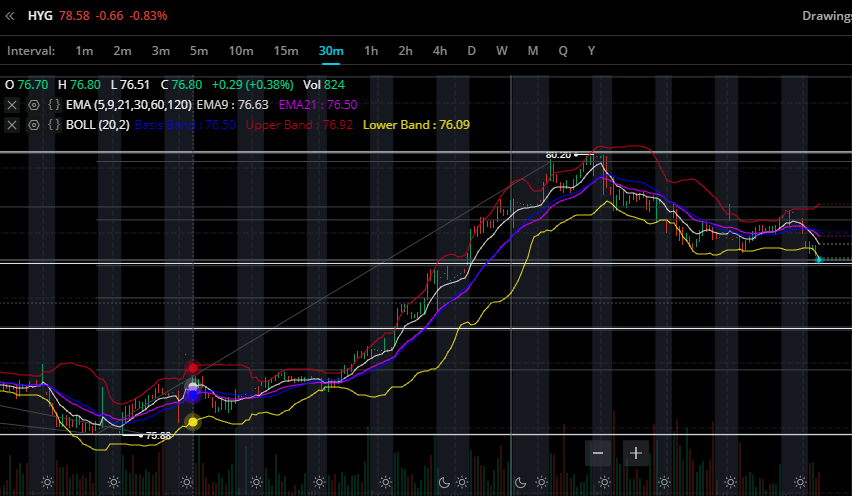Click the yellow lower band marker dot
Image resolution: width=852 pixels, height=496 pixels.
pyautogui.click(x=193, y=422)
